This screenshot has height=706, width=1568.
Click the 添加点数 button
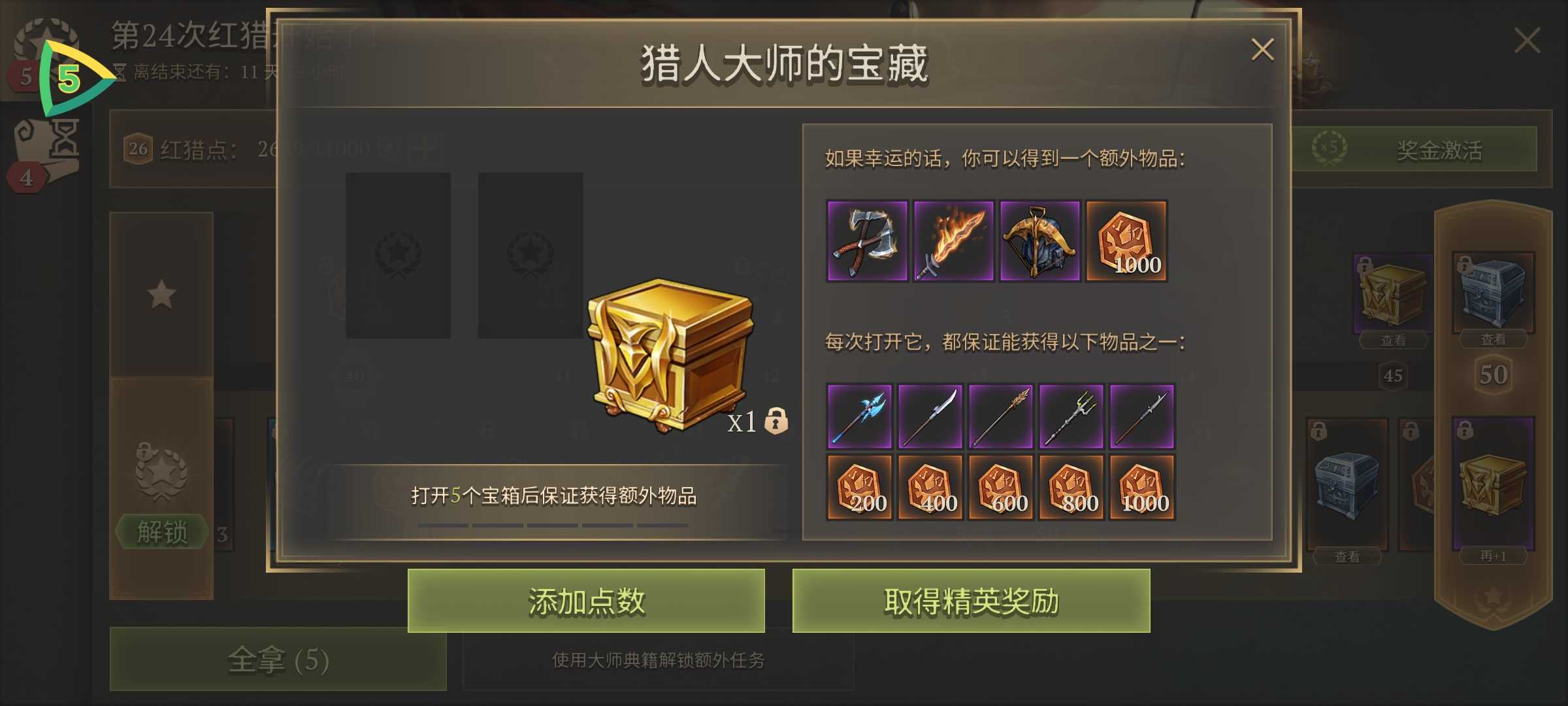pyautogui.click(x=586, y=601)
